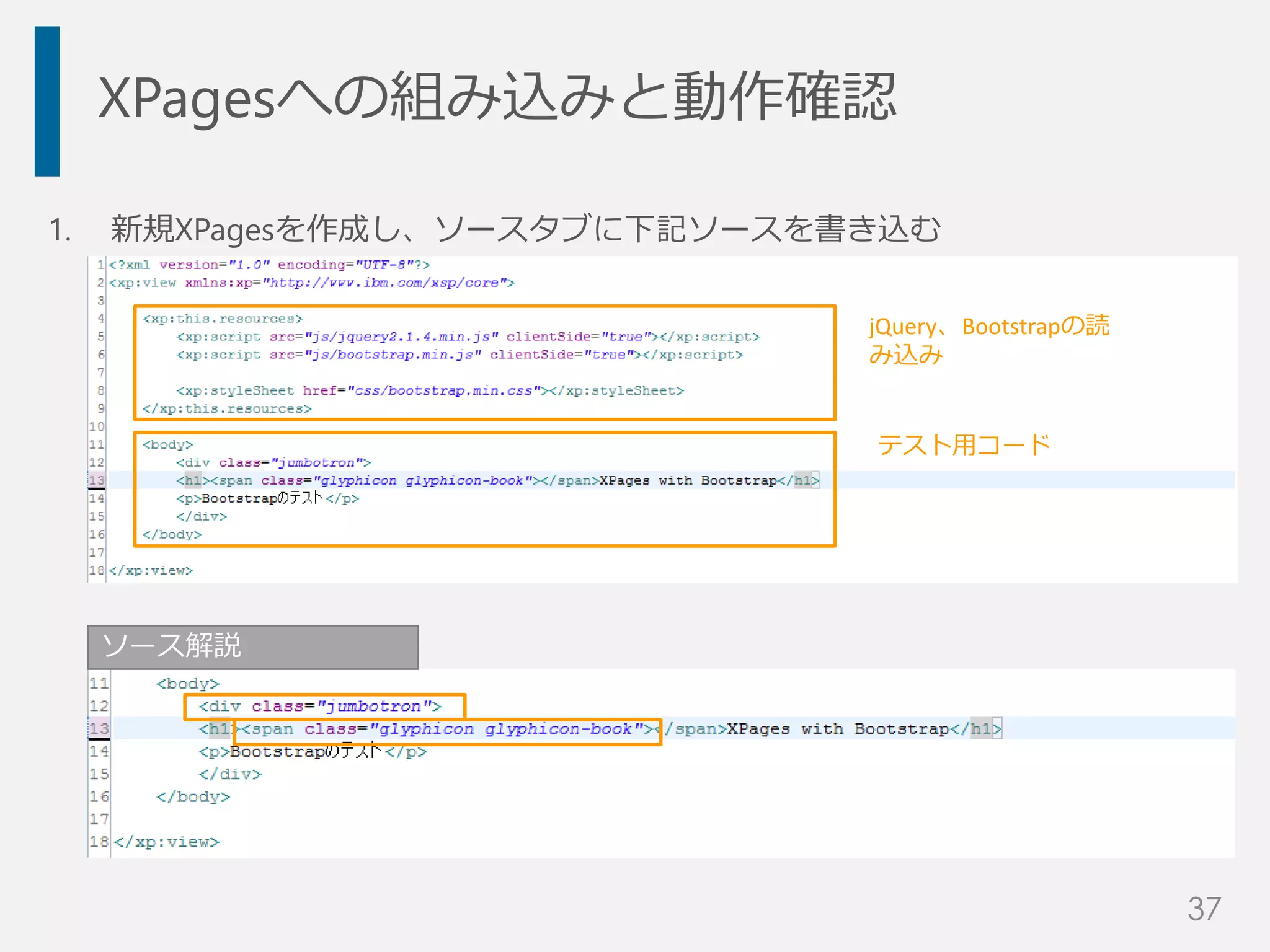Click the bootstrap.min.css styleSheet line
Screen dimensions: 1270x952
pos(429,390)
